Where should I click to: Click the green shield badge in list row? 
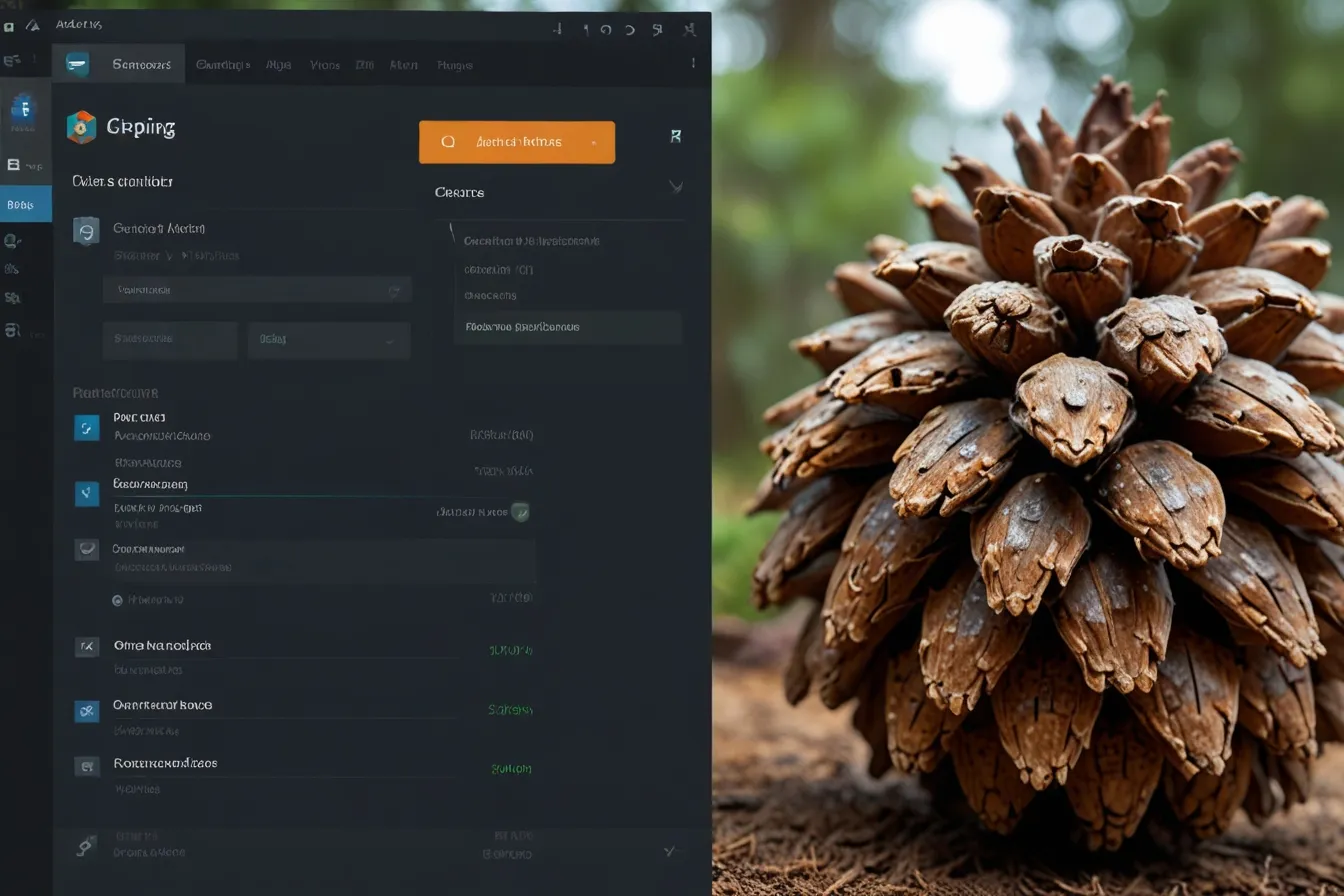[x=520, y=512]
